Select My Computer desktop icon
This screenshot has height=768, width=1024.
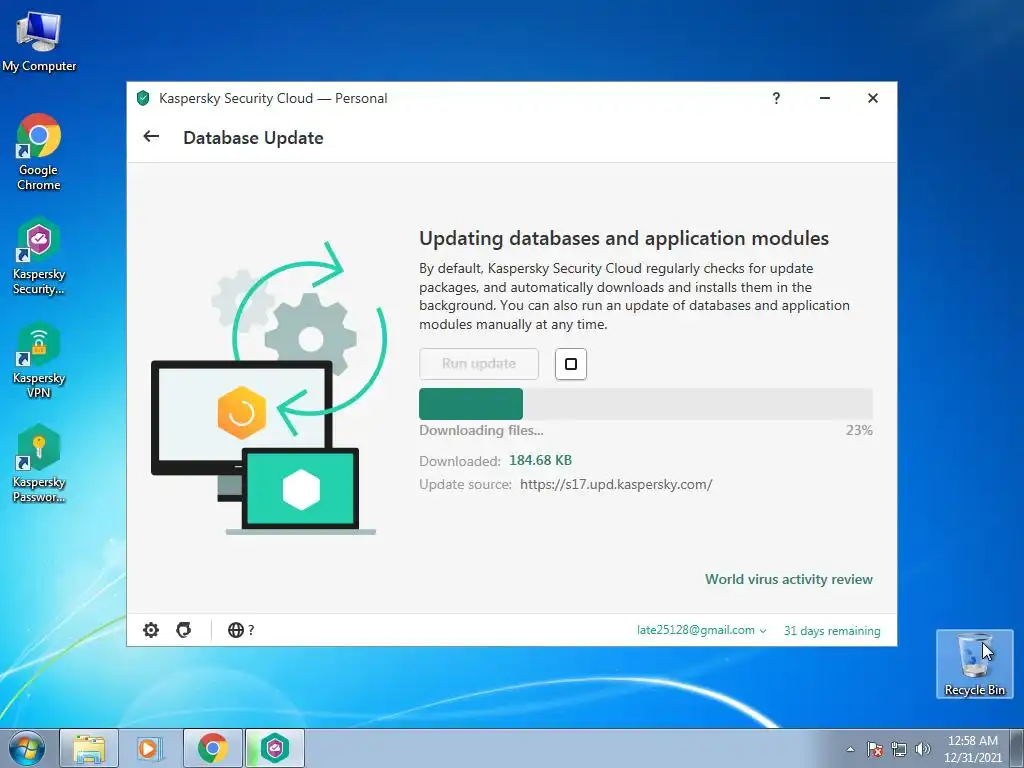coord(39,41)
